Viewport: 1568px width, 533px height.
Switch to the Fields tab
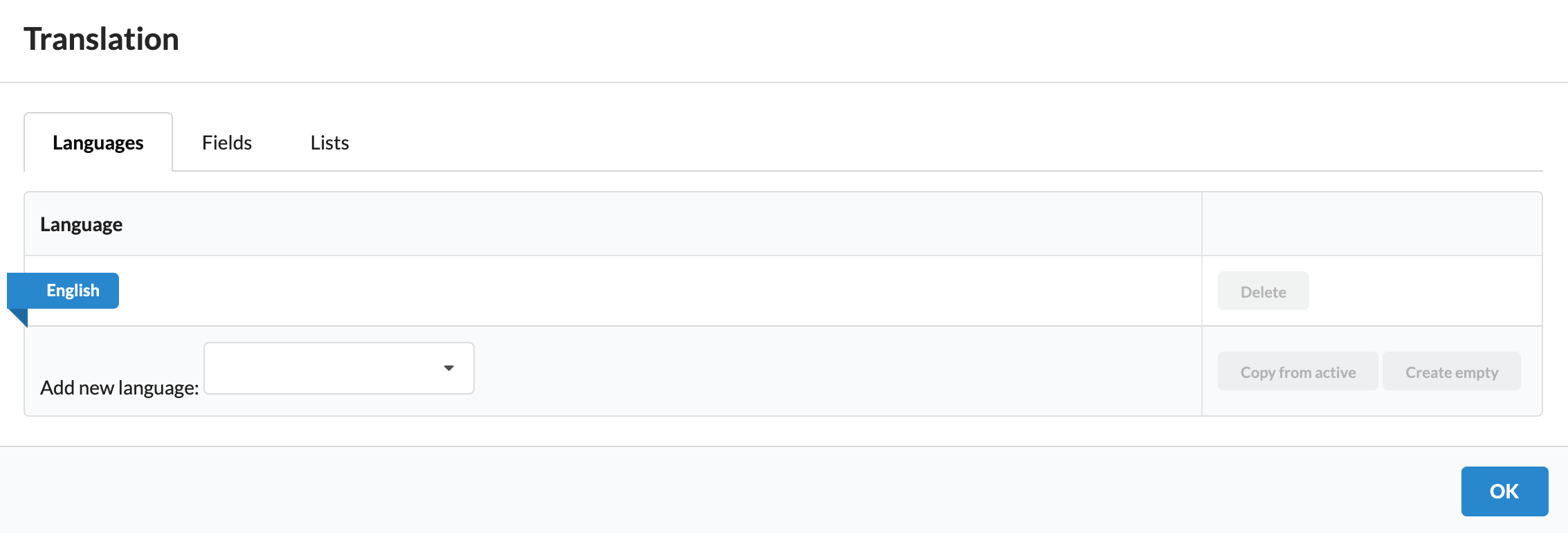coord(227,143)
